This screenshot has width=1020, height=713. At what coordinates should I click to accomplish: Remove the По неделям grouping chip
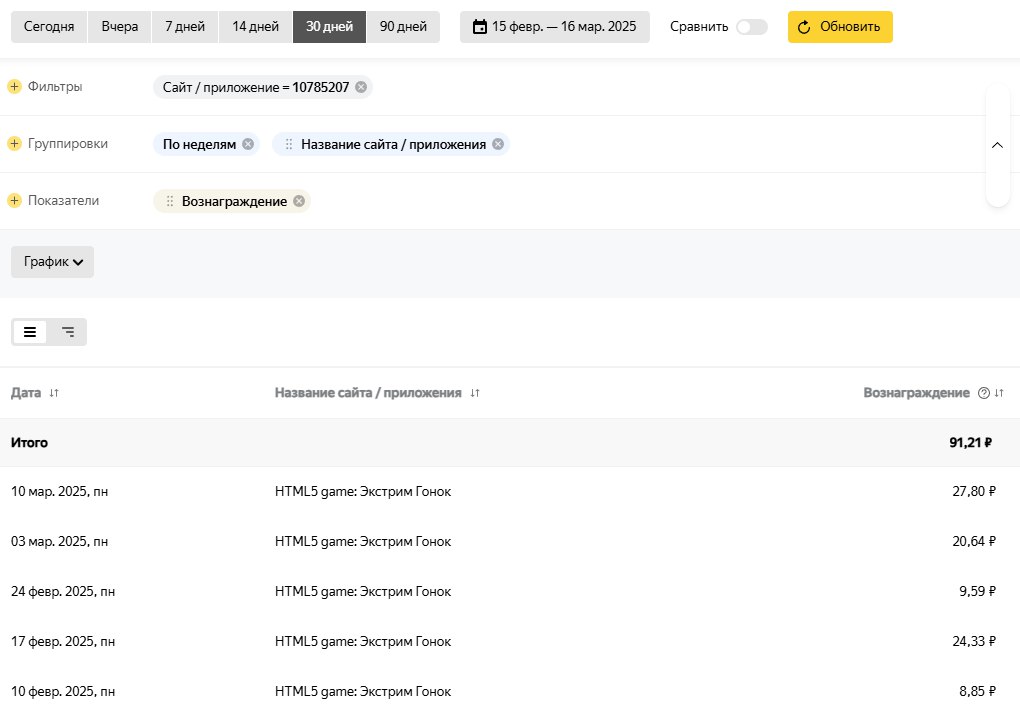tap(248, 144)
